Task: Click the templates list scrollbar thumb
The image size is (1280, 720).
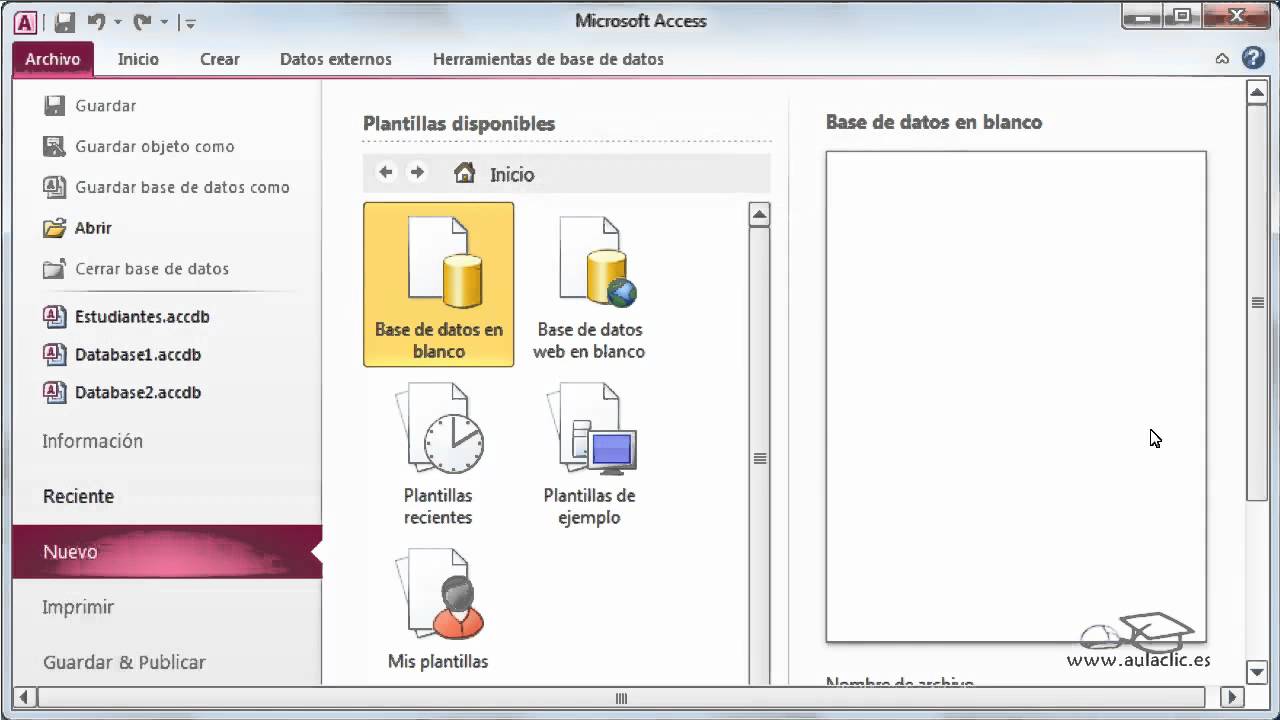Action: click(x=760, y=458)
